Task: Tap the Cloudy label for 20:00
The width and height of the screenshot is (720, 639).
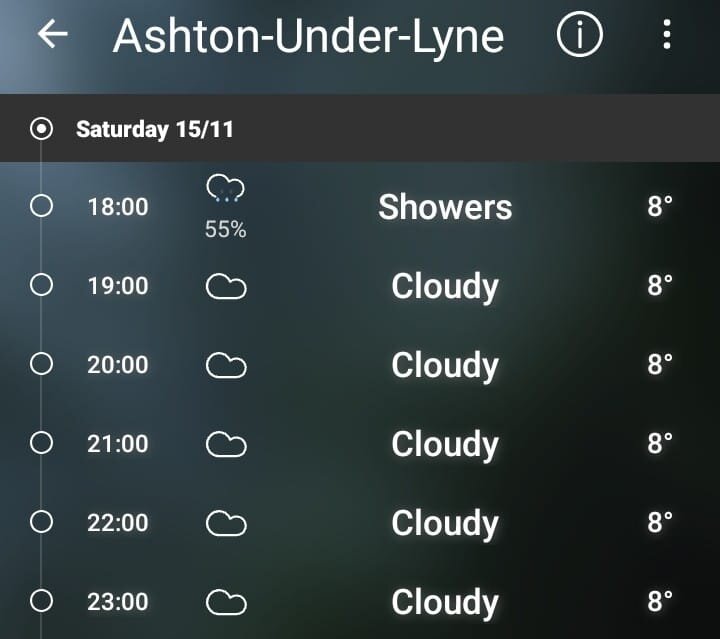Action: click(x=445, y=365)
